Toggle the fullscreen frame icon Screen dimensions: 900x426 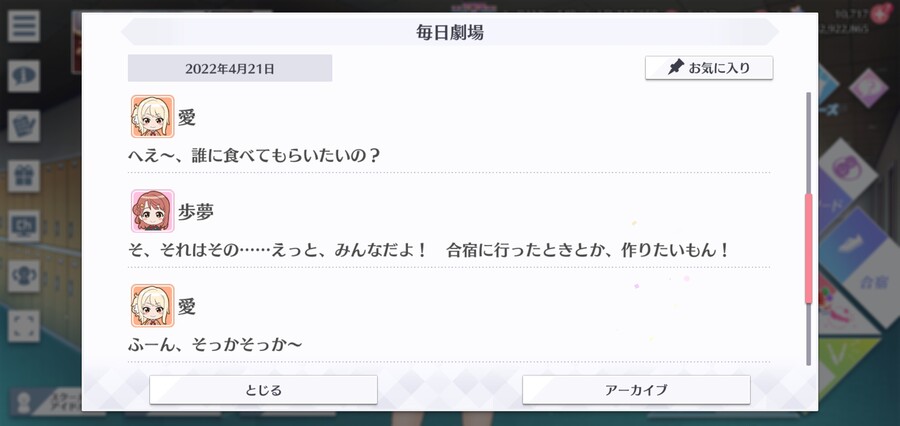[x=24, y=326]
